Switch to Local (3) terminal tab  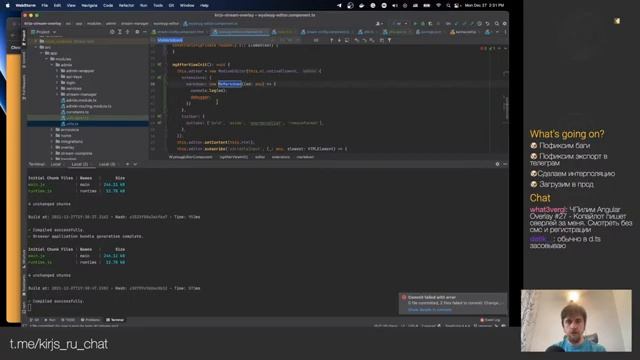[107, 164]
